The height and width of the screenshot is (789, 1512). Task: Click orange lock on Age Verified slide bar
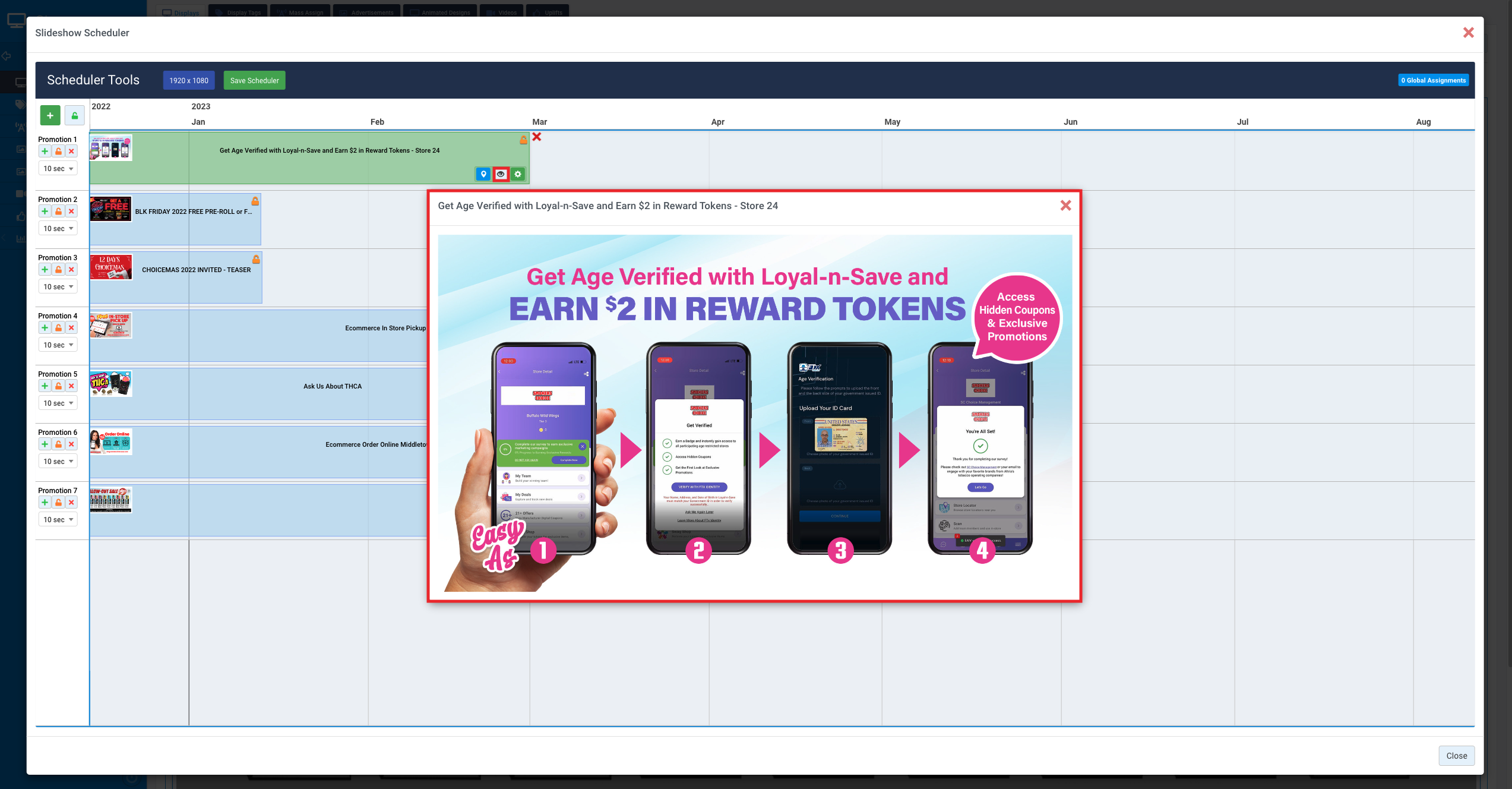[x=523, y=140]
